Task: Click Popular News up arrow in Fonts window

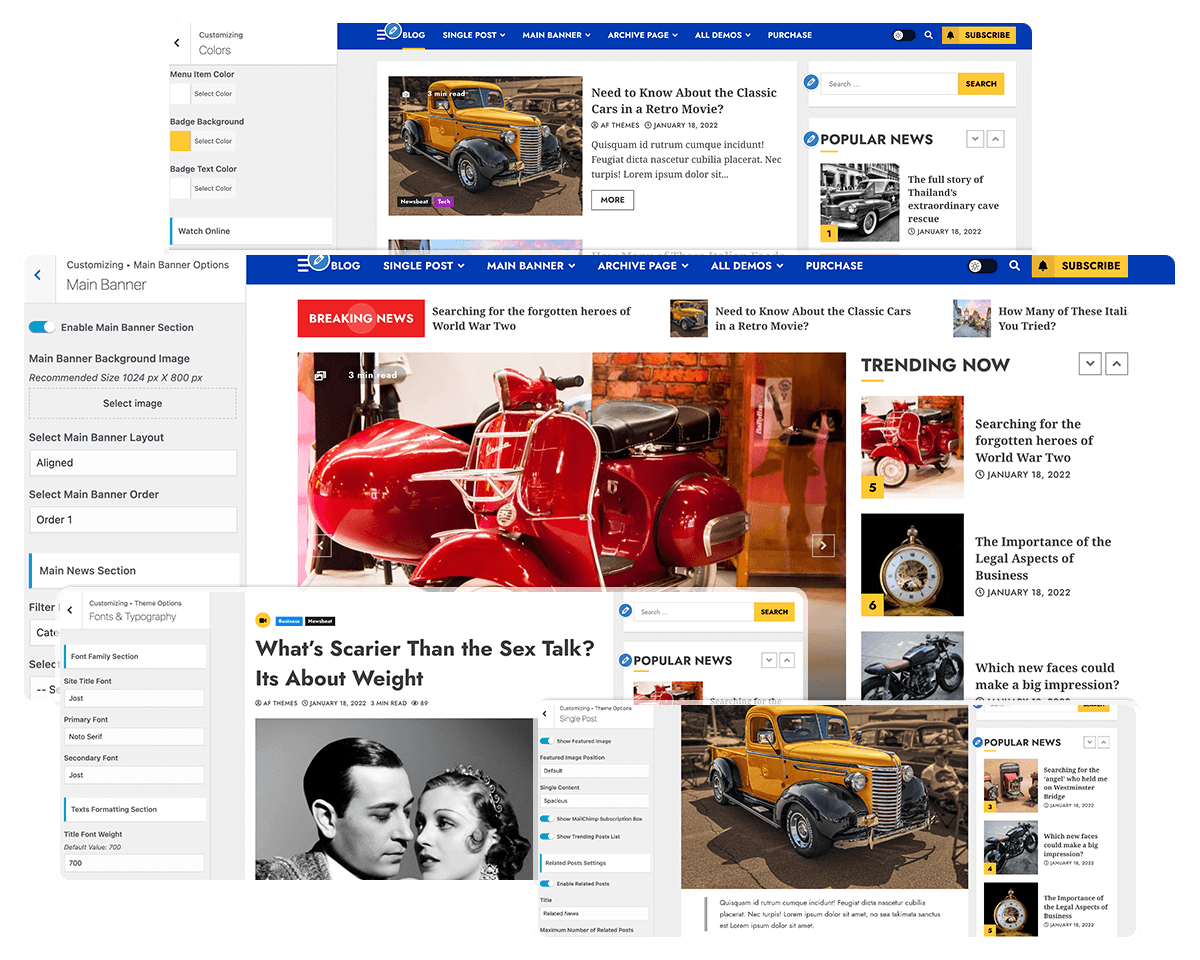Action: click(787, 660)
